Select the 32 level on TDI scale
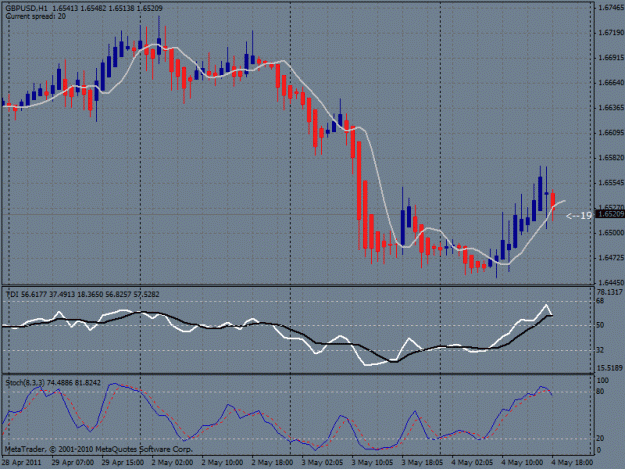 (x=600, y=350)
